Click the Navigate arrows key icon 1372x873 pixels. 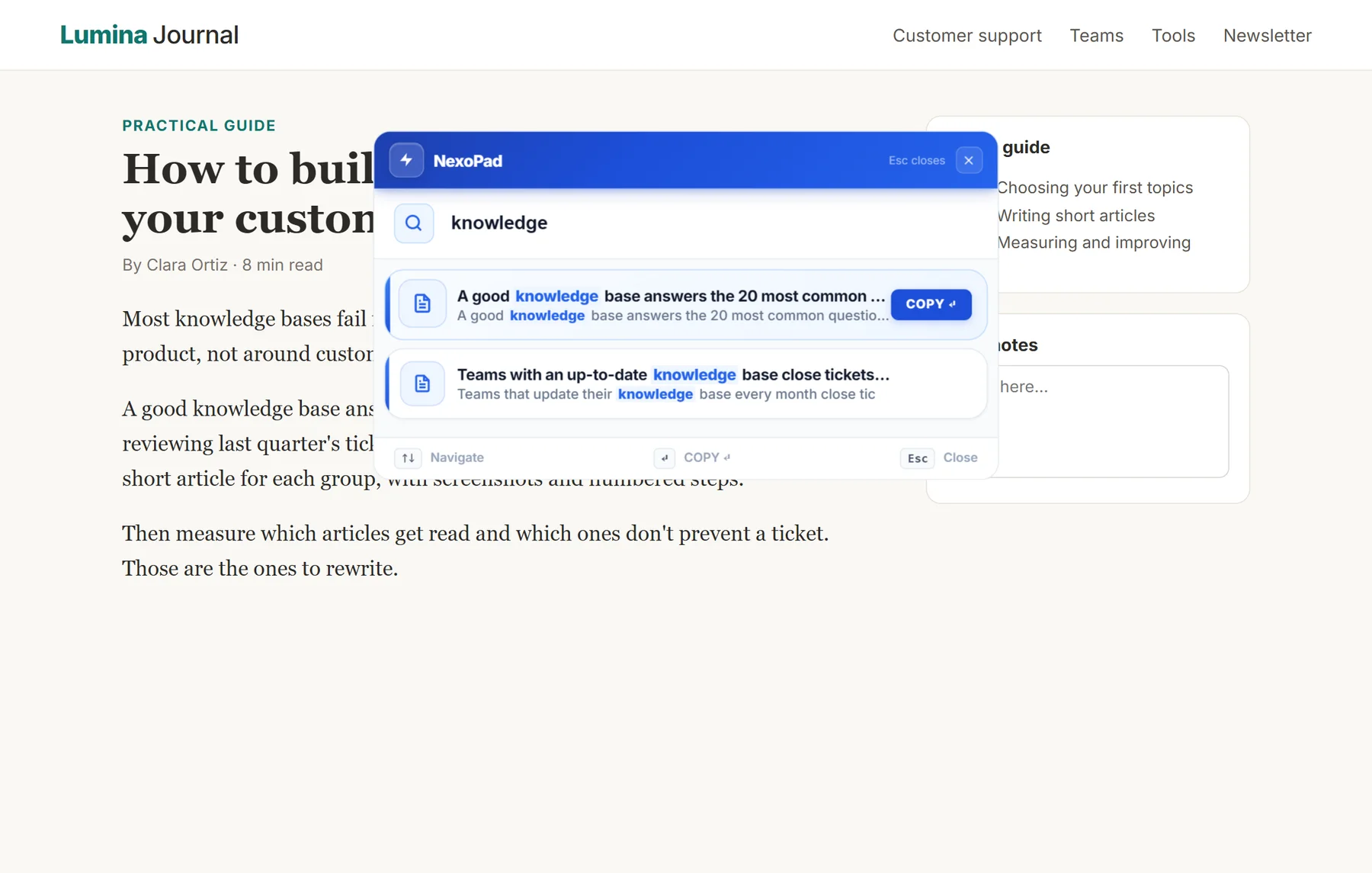pyautogui.click(x=408, y=458)
